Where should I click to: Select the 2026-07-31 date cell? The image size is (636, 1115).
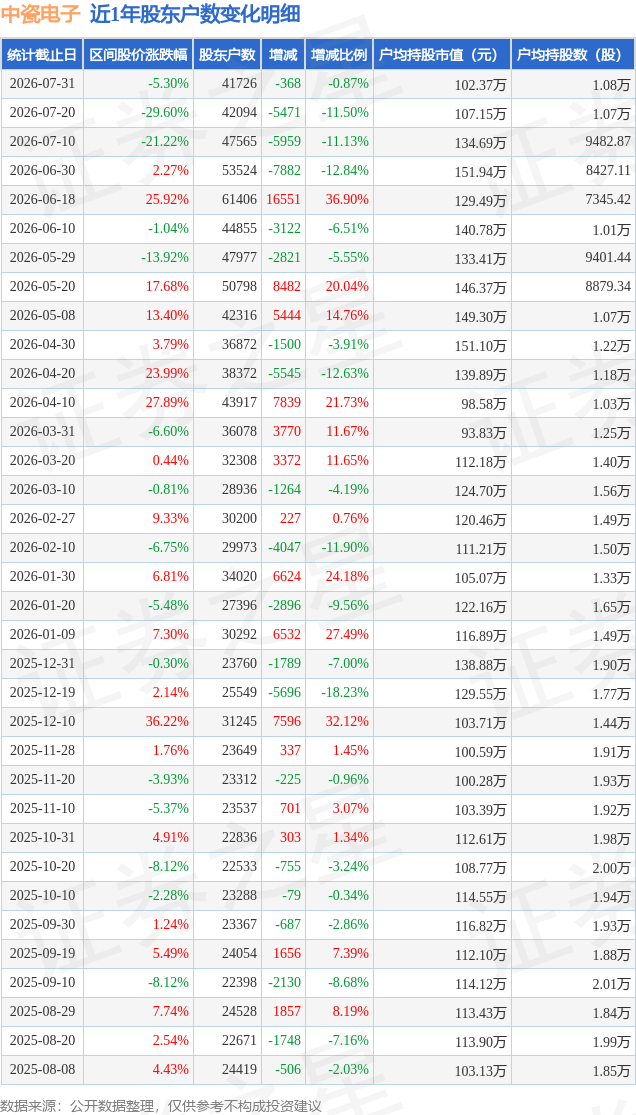click(42, 83)
